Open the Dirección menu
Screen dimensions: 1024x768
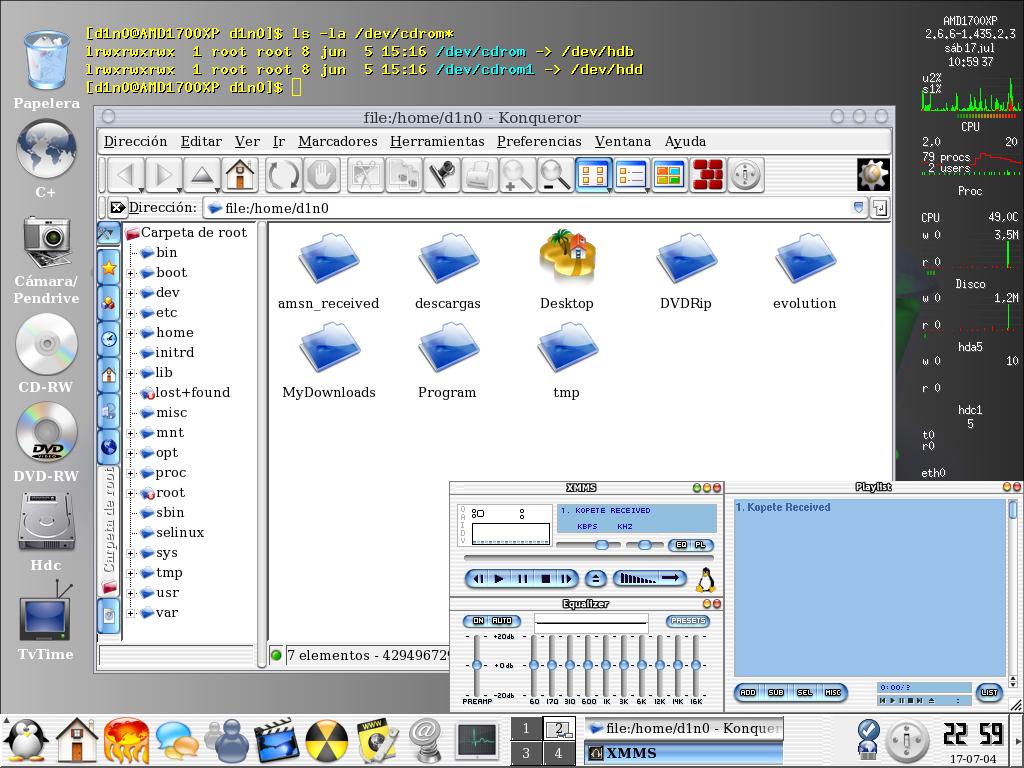tap(135, 142)
